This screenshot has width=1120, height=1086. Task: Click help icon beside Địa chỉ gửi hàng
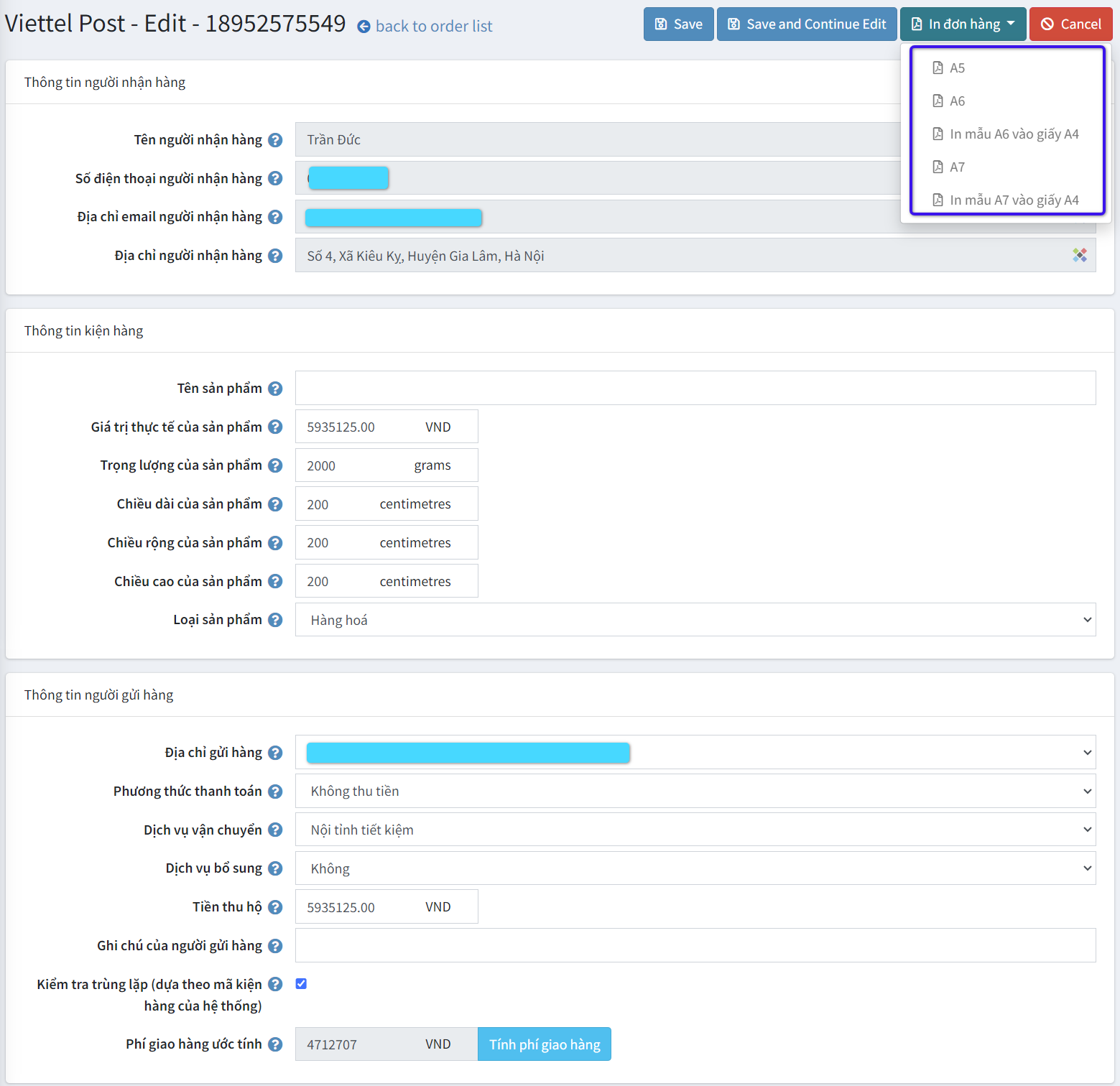click(x=275, y=753)
